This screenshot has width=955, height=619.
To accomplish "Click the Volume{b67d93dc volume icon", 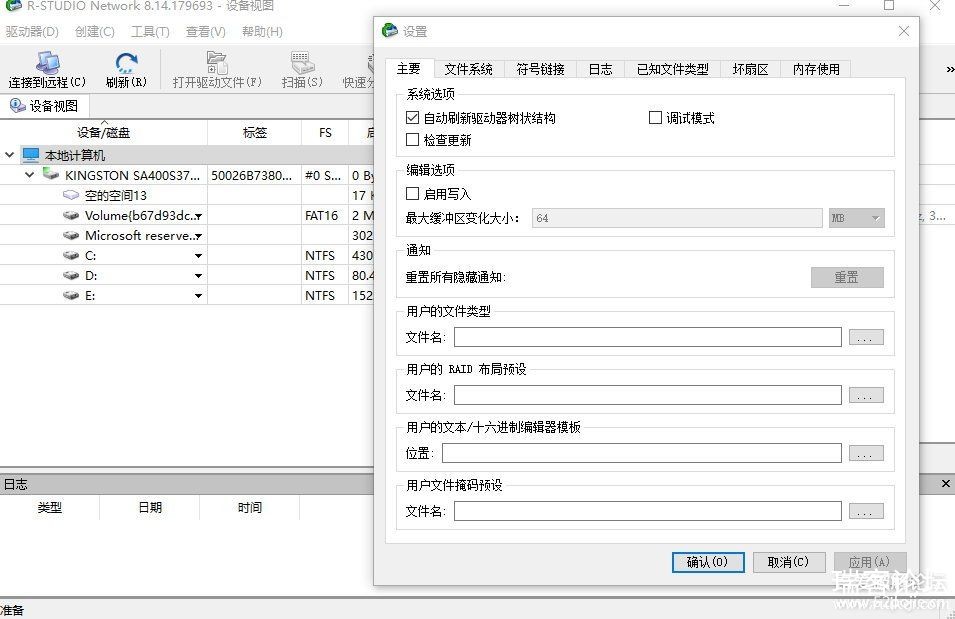I will click(x=71, y=215).
